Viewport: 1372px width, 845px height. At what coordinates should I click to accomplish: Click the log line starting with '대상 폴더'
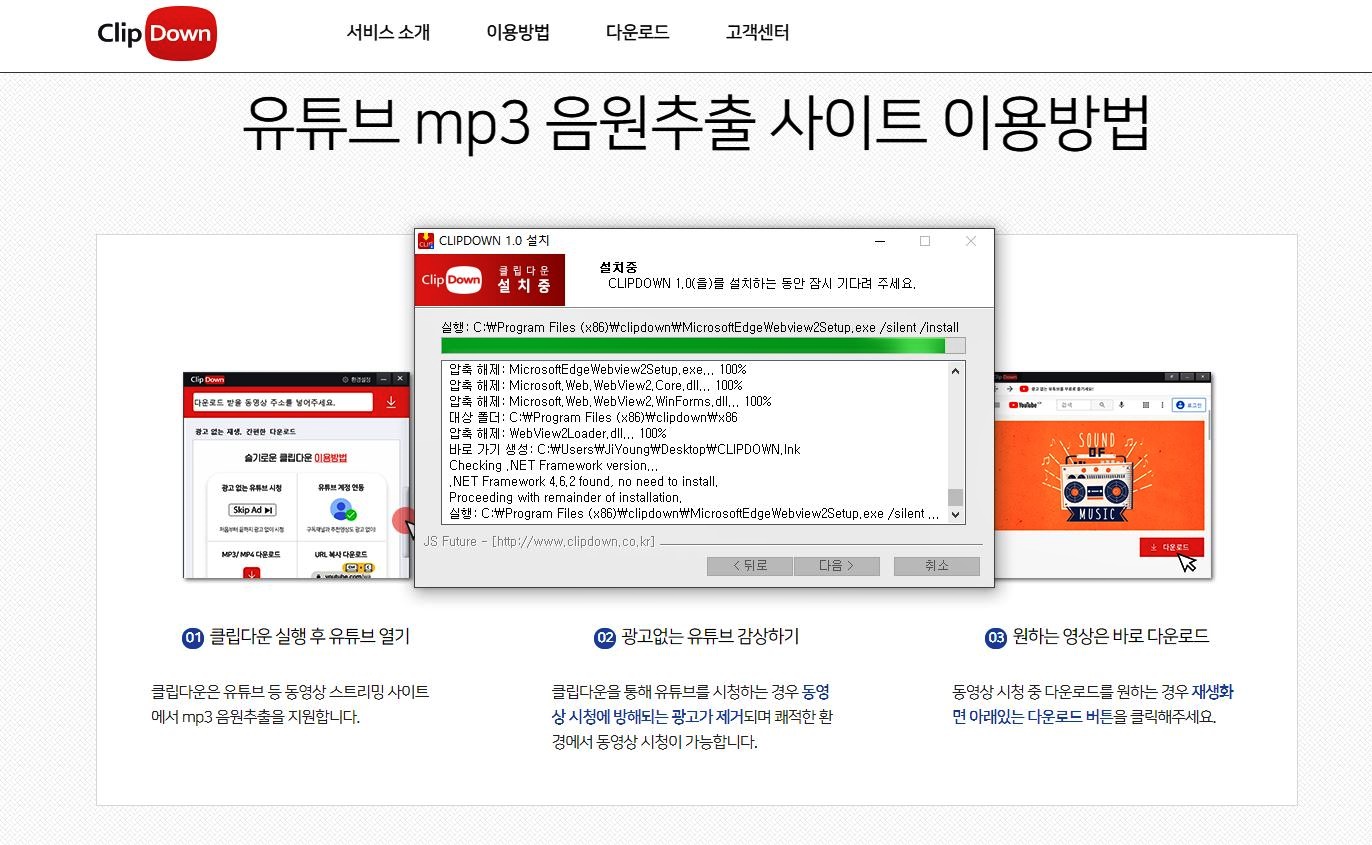point(594,417)
